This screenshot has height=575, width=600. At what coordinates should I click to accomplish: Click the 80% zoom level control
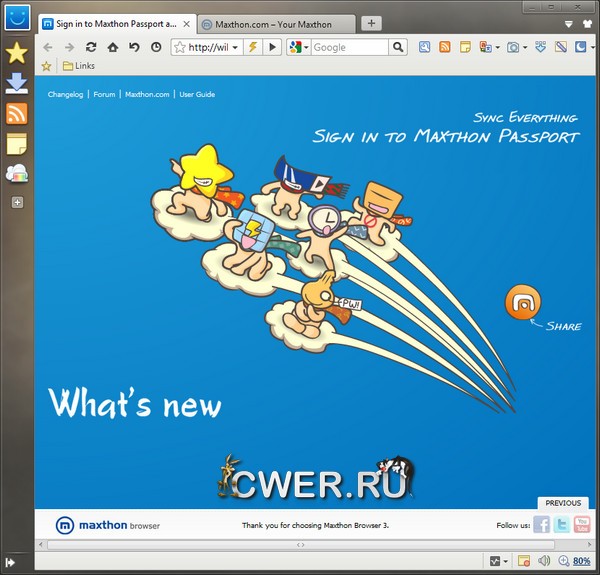[580, 561]
